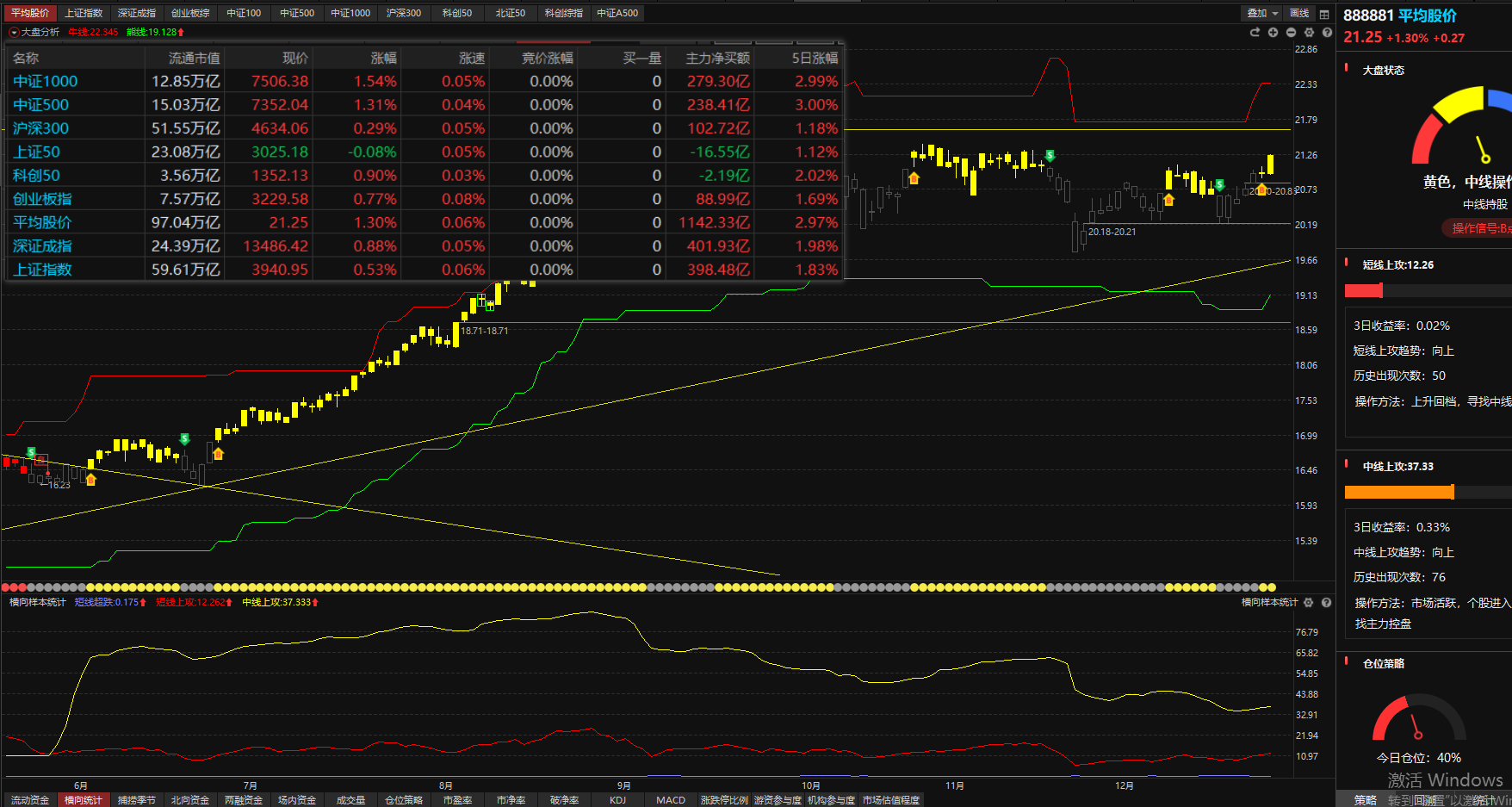The width and height of the screenshot is (1512, 807).
Task: Click the zoom-in plus icon above chart
Action: coord(1273,33)
